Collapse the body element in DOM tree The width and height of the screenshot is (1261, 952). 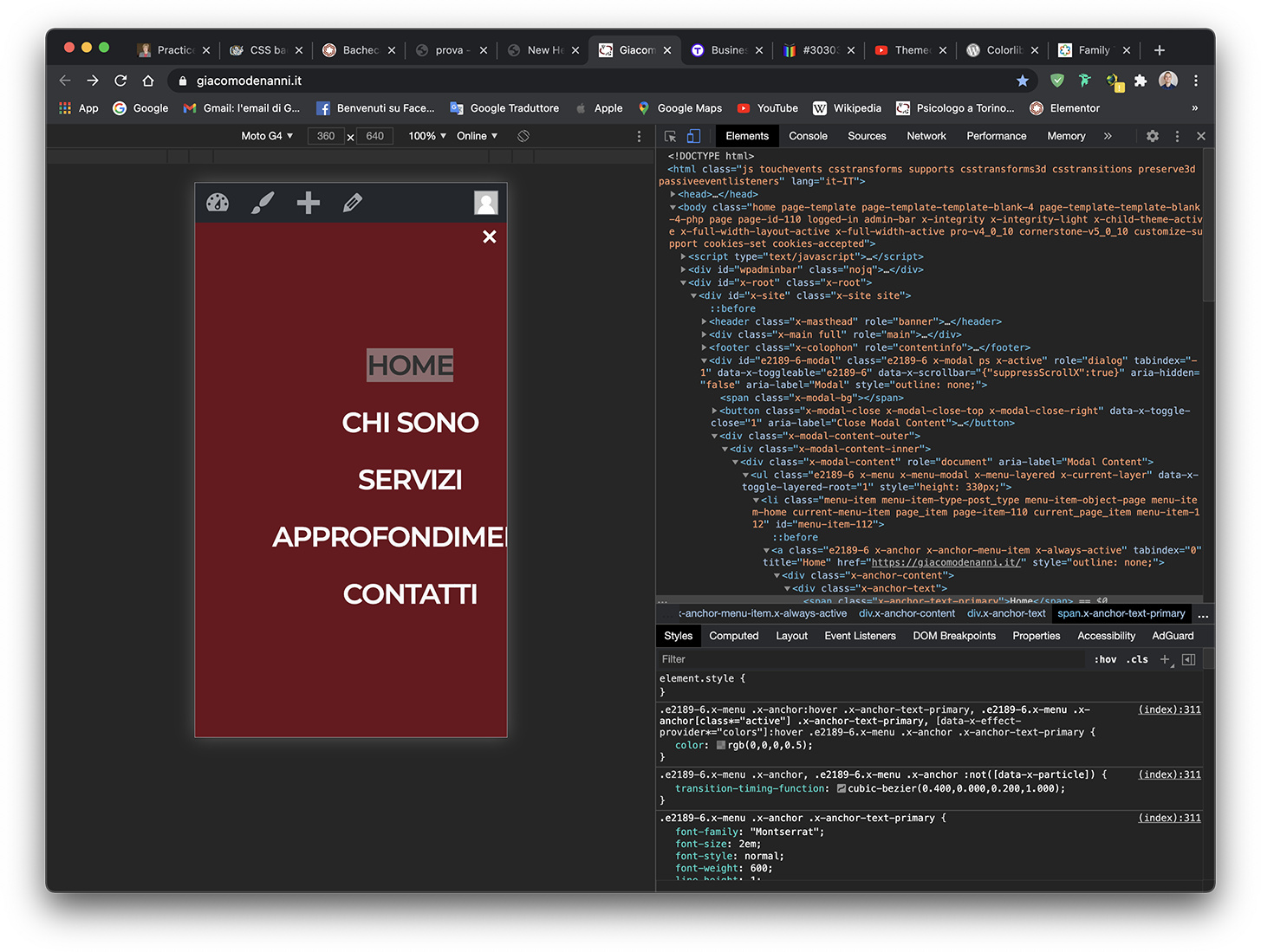(x=673, y=207)
